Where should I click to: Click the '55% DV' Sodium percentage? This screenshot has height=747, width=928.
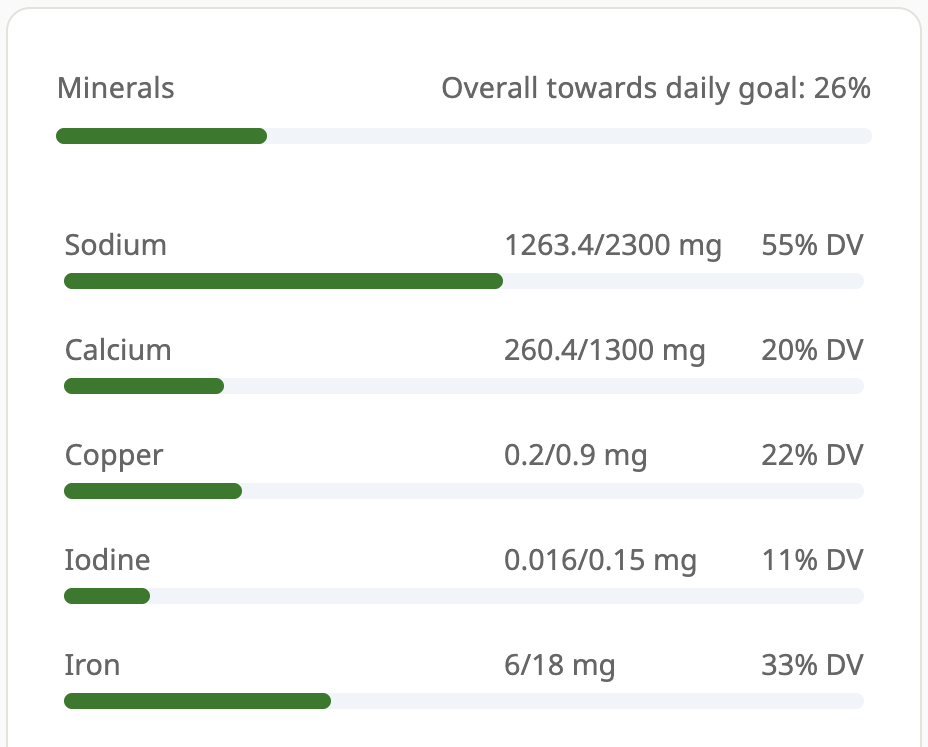tap(813, 245)
